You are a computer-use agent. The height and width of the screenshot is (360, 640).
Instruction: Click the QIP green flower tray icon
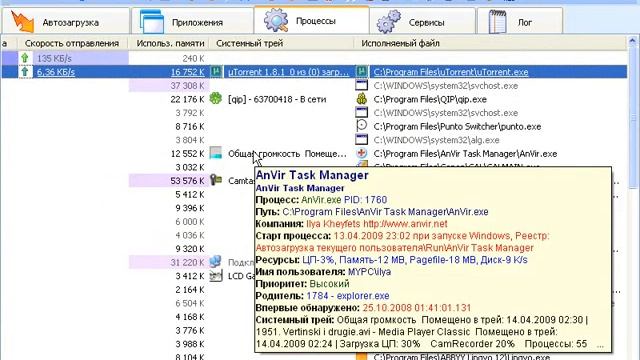point(216,98)
